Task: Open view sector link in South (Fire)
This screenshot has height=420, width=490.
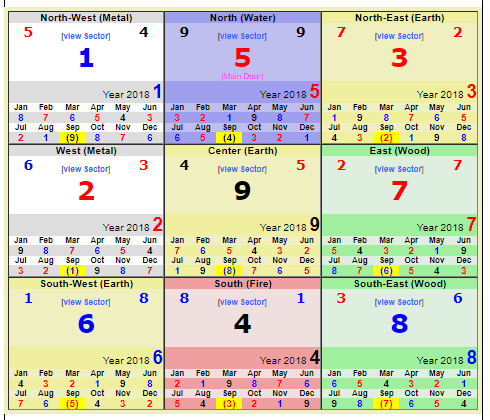Action: (242, 302)
